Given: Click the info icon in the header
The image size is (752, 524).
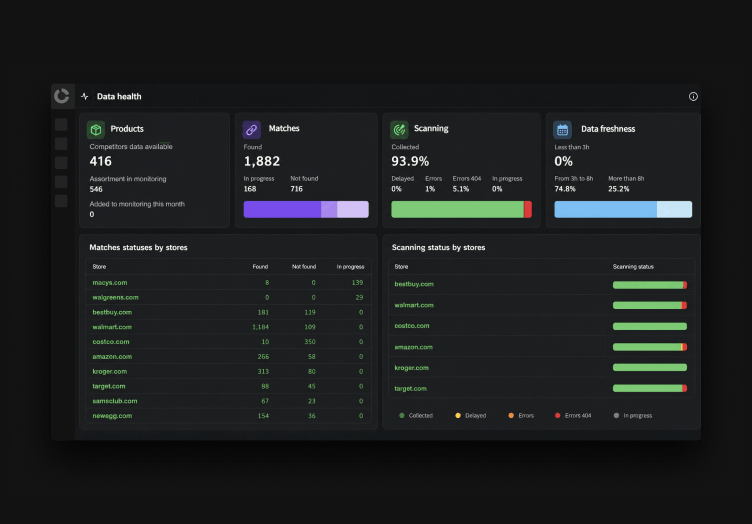Looking at the screenshot, I should click(693, 96).
